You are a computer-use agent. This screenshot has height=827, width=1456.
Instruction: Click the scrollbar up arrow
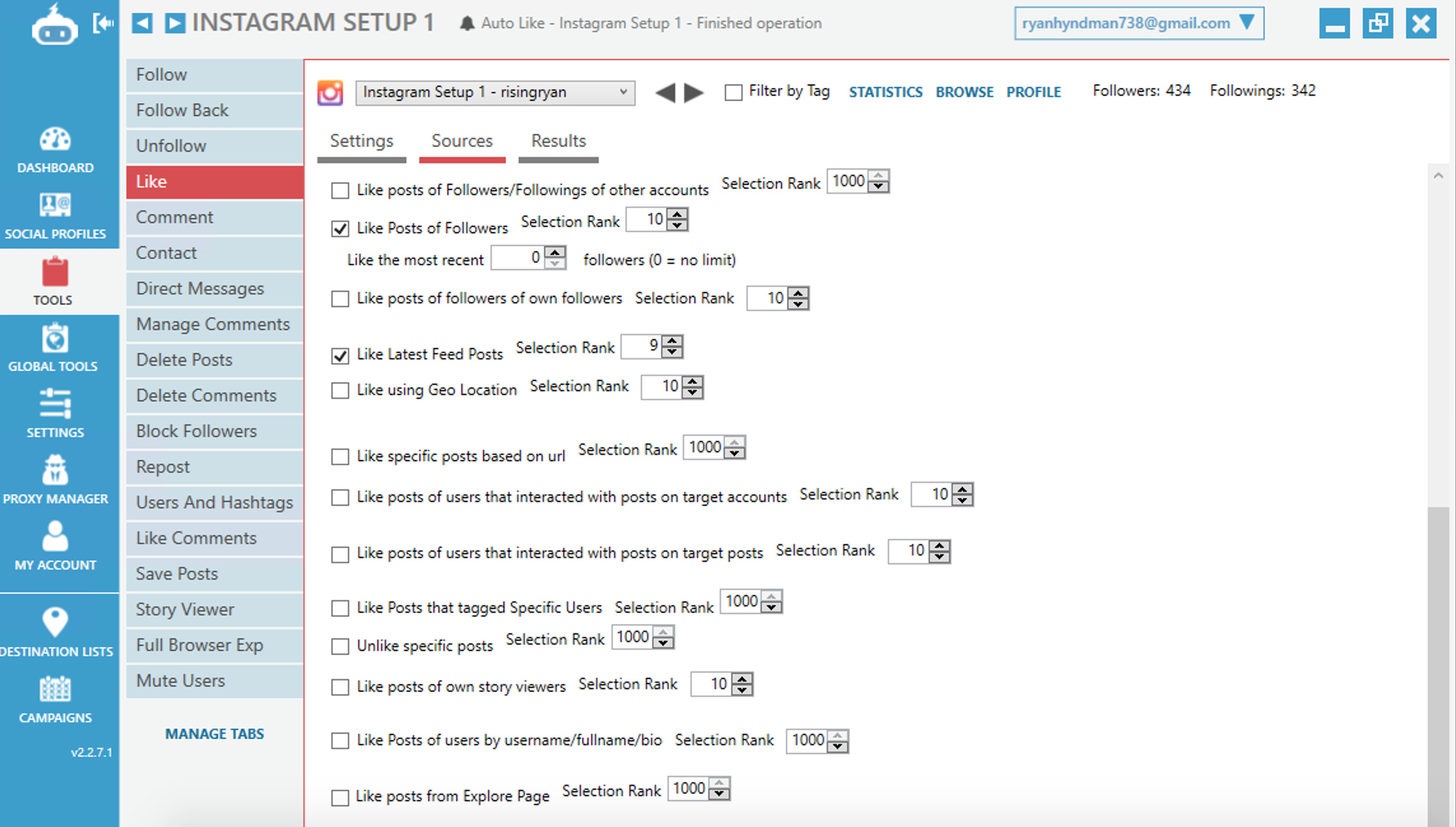(x=1438, y=176)
